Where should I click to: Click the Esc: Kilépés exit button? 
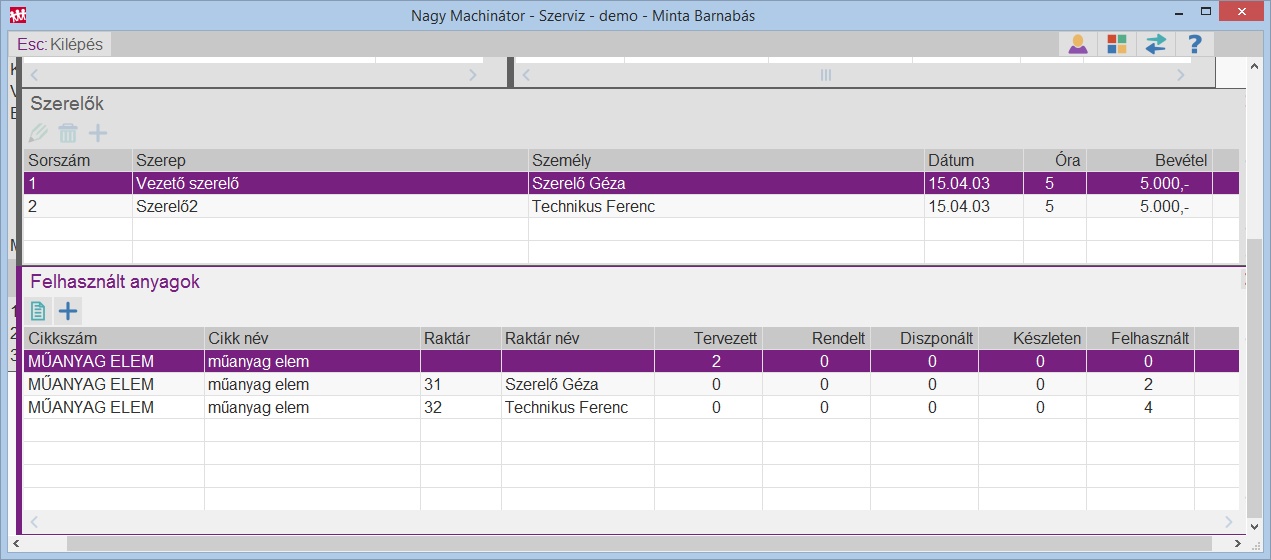[60, 45]
